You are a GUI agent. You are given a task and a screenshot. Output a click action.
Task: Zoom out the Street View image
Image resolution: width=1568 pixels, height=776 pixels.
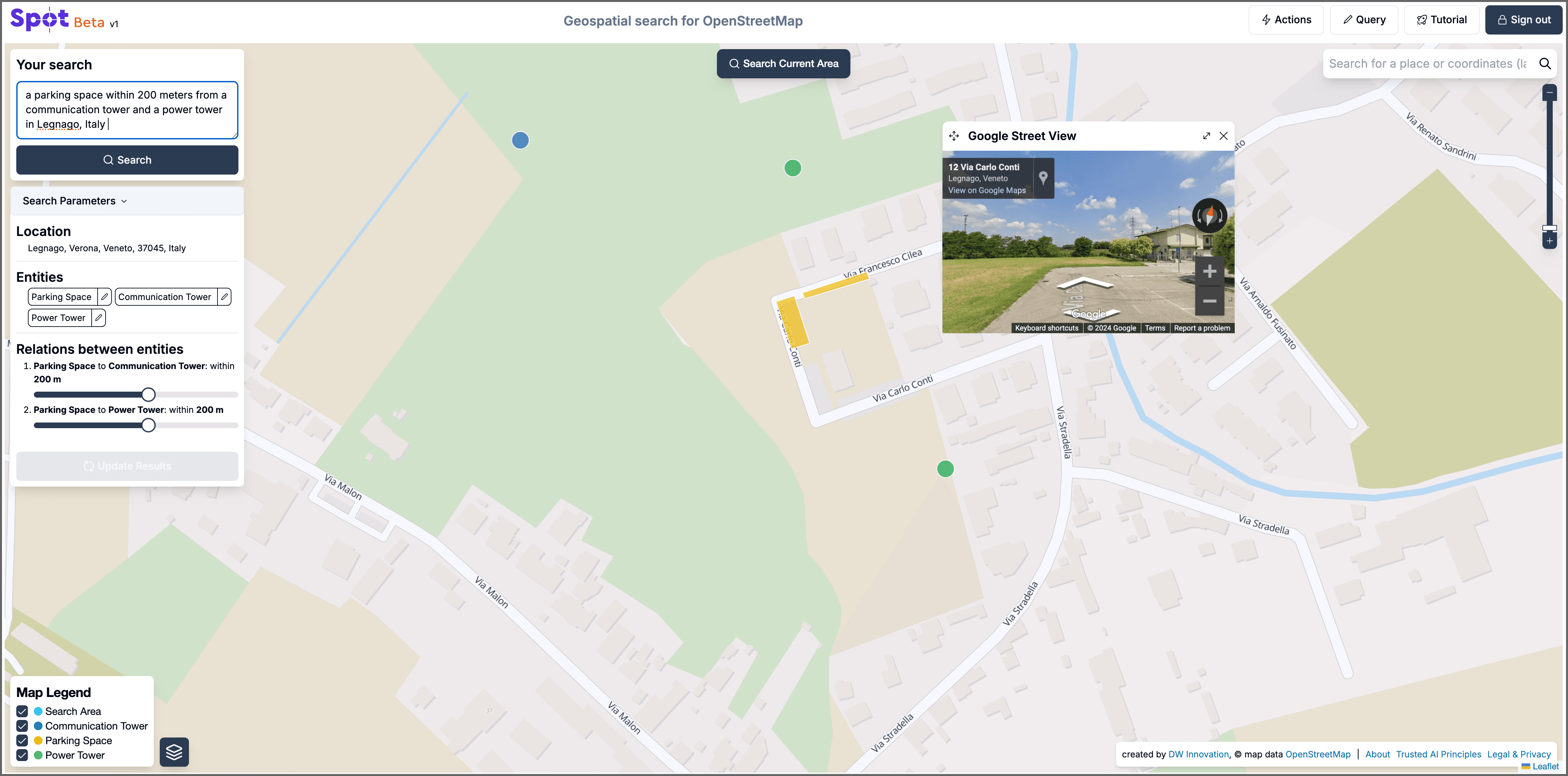(x=1209, y=301)
